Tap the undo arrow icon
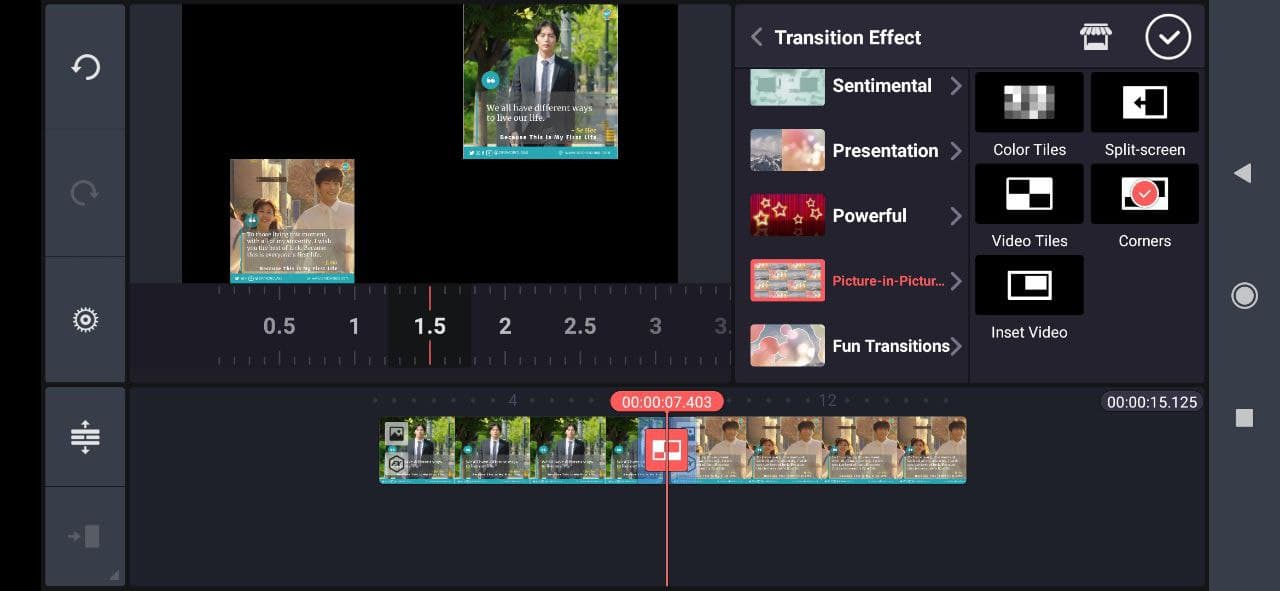The width and height of the screenshot is (1280, 591). (85, 67)
